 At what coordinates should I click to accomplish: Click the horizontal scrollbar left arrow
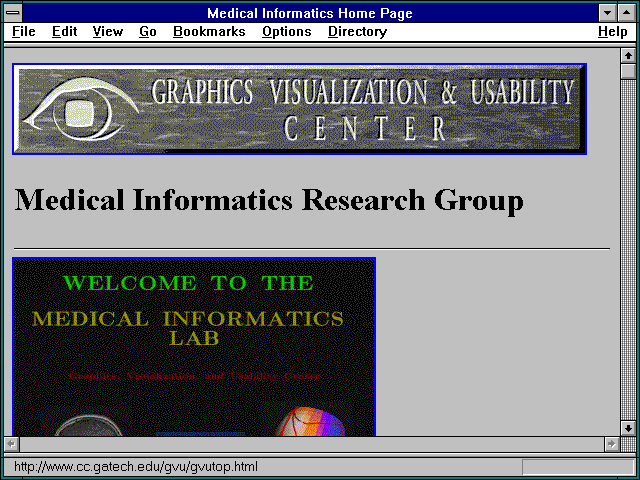[x=11, y=444]
